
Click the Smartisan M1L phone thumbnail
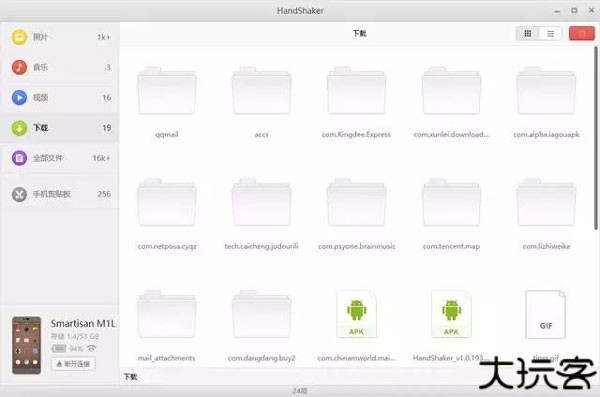[x=26, y=345]
